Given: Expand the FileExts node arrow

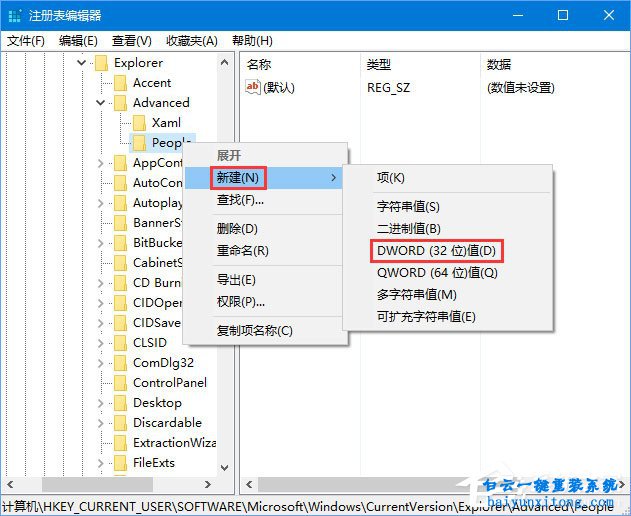Looking at the screenshot, I should 101,463.
